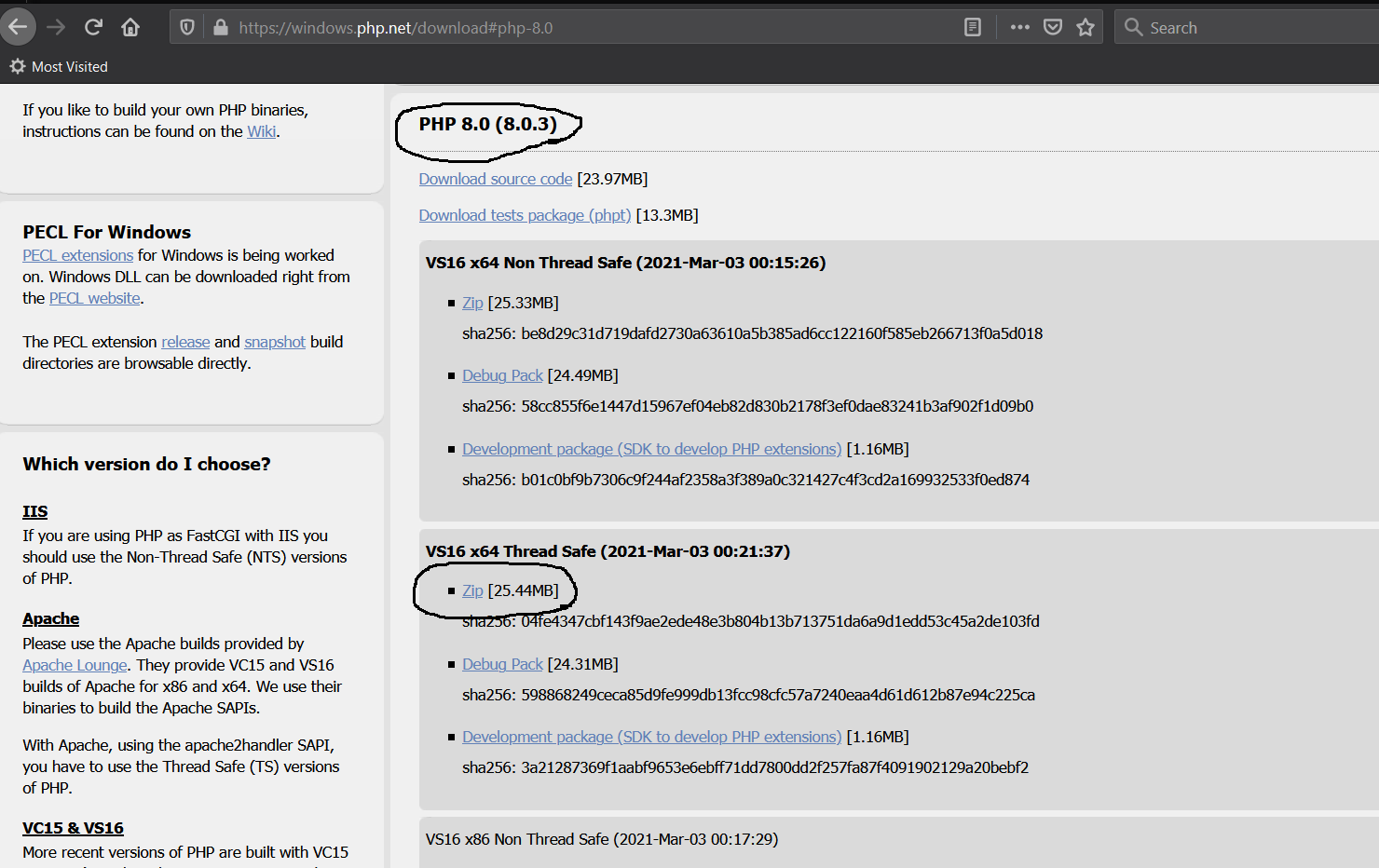Click sha256 hash starting with b01c0bf9
Viewport: 1379px width, 868px height.
[775, 480]
